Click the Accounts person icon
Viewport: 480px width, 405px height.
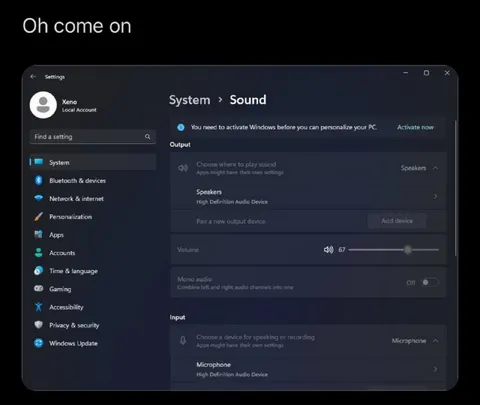(x=39, y=253)
